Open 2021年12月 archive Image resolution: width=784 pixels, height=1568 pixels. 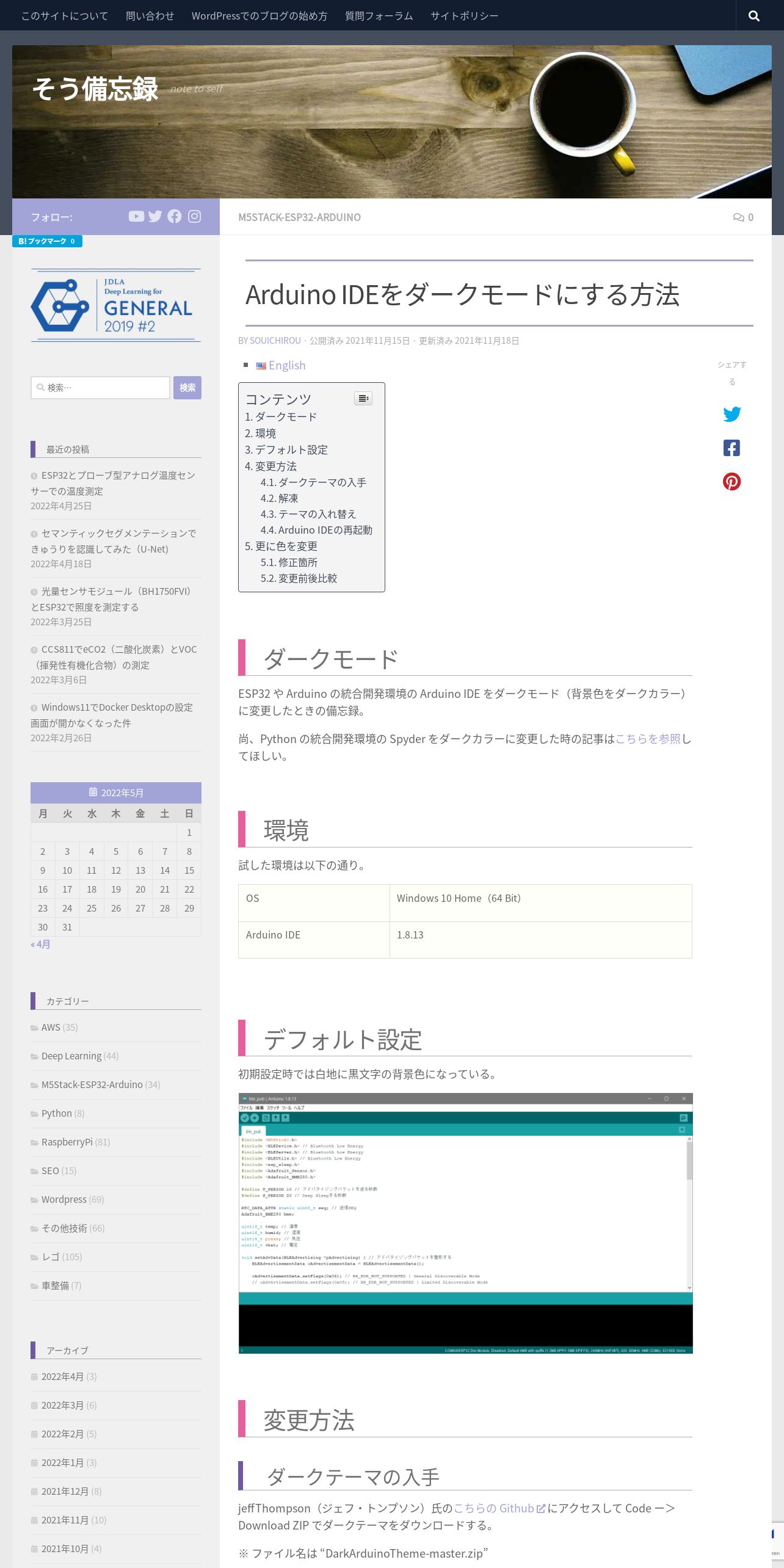[x=65, y=1492]
